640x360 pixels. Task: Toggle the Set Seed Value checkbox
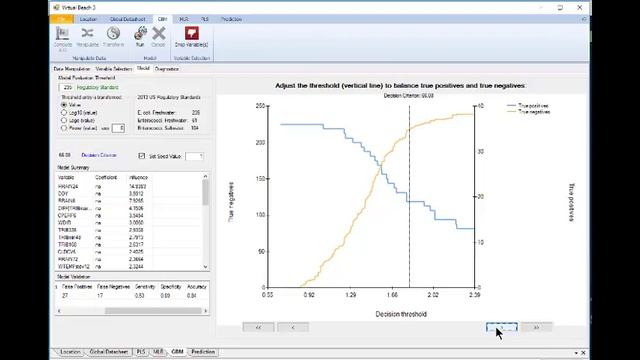point(142,156)
